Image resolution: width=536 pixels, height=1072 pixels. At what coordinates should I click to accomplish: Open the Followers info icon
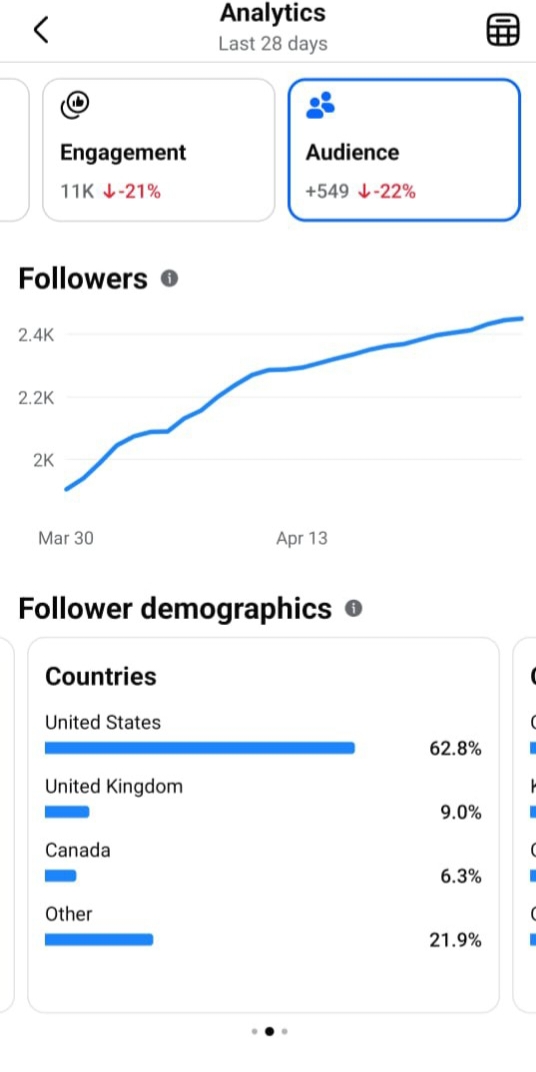tap(170, 279)
